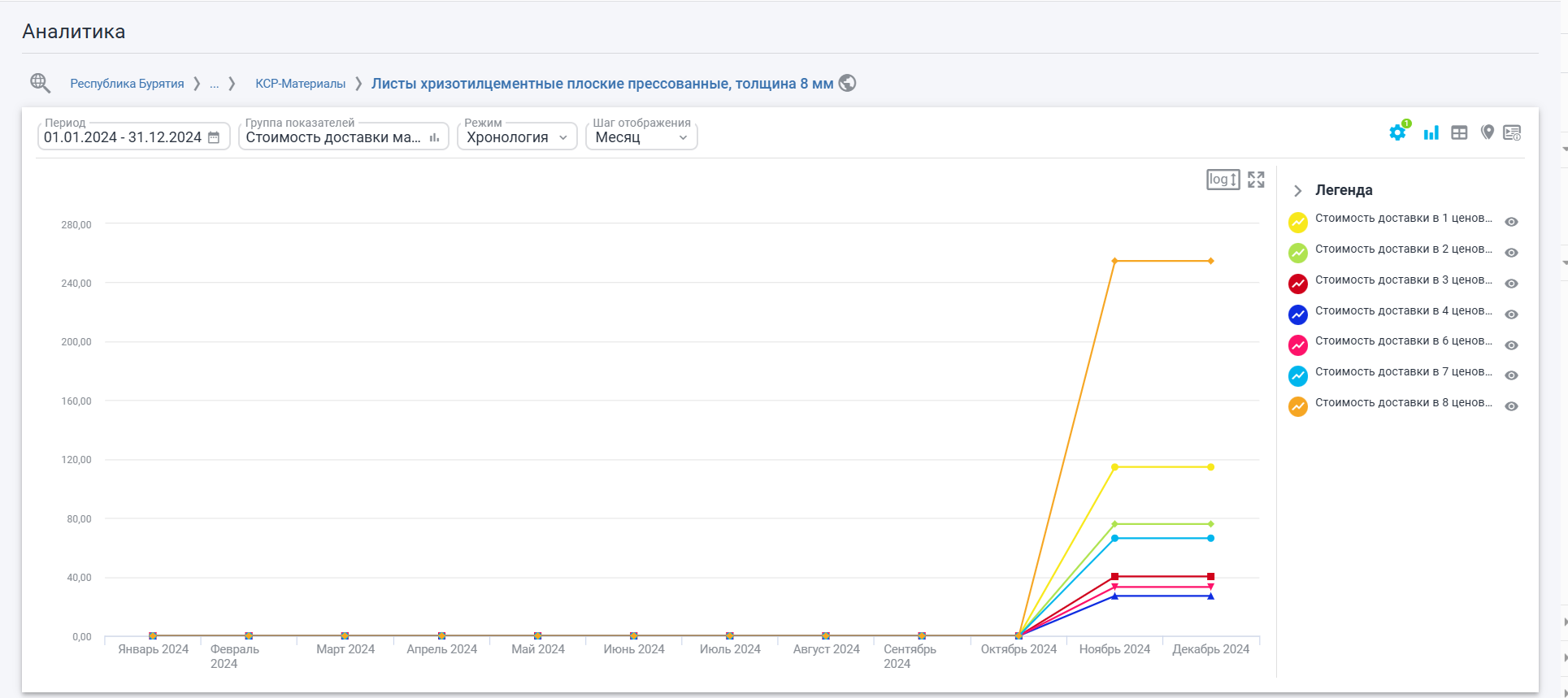Toggle logarithmic scale button
This screenshot has width=1568, height=698.
pos(1223,180)
